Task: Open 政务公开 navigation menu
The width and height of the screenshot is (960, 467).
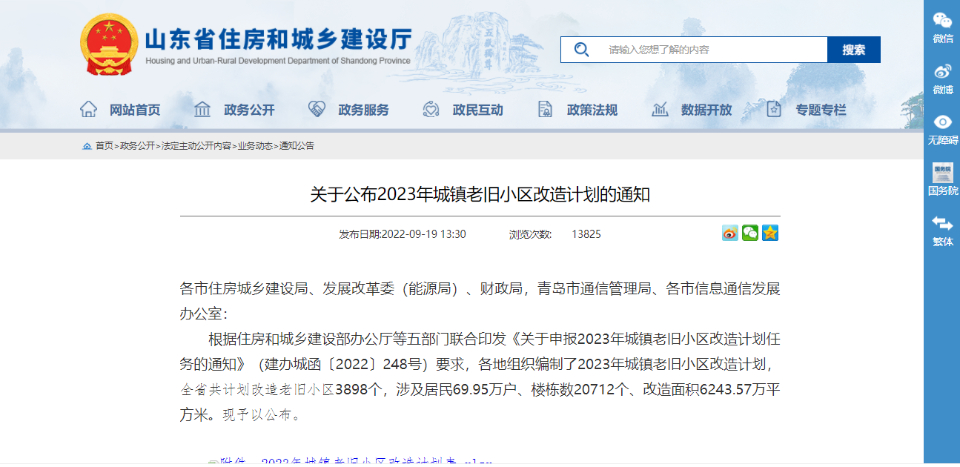Action: coord(235,110)
